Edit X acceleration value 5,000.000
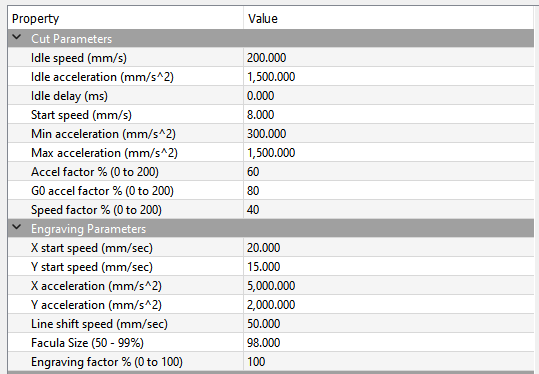Viewport: 539px width, 374px height. [x=389, y=286]
